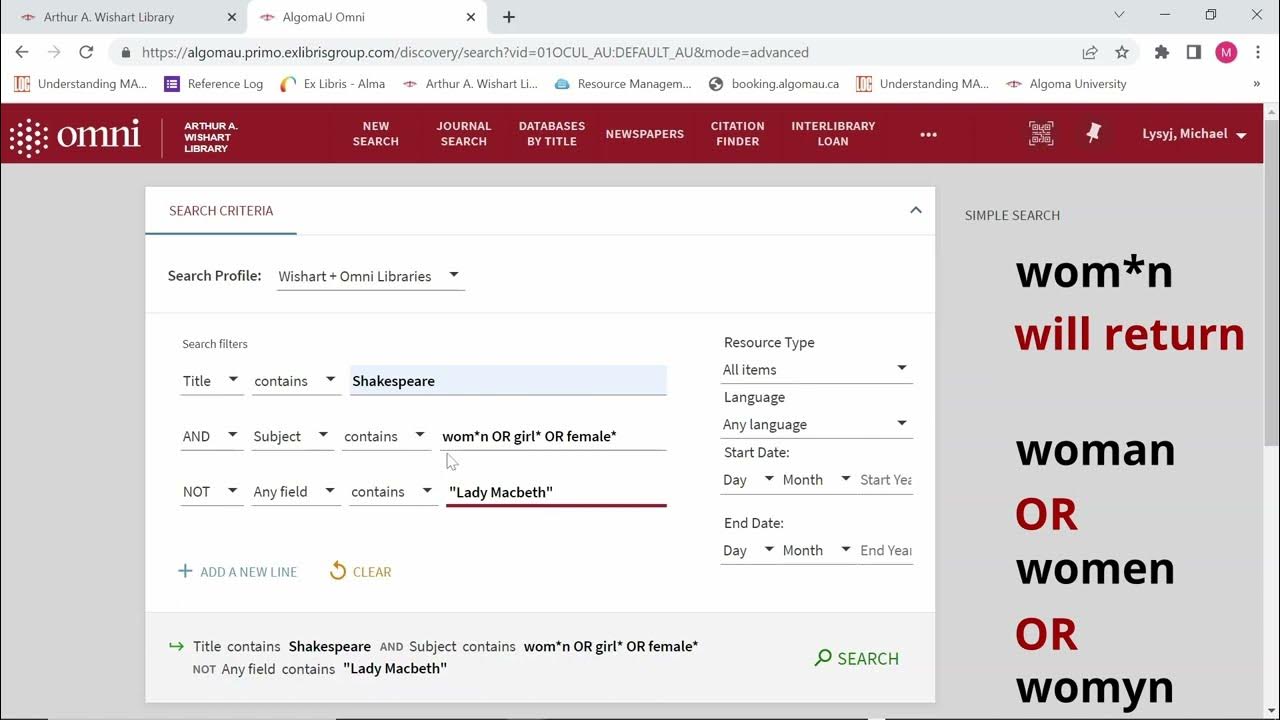Open the End Date Month dropdown
1280x720 pixels.
point(817,551)
